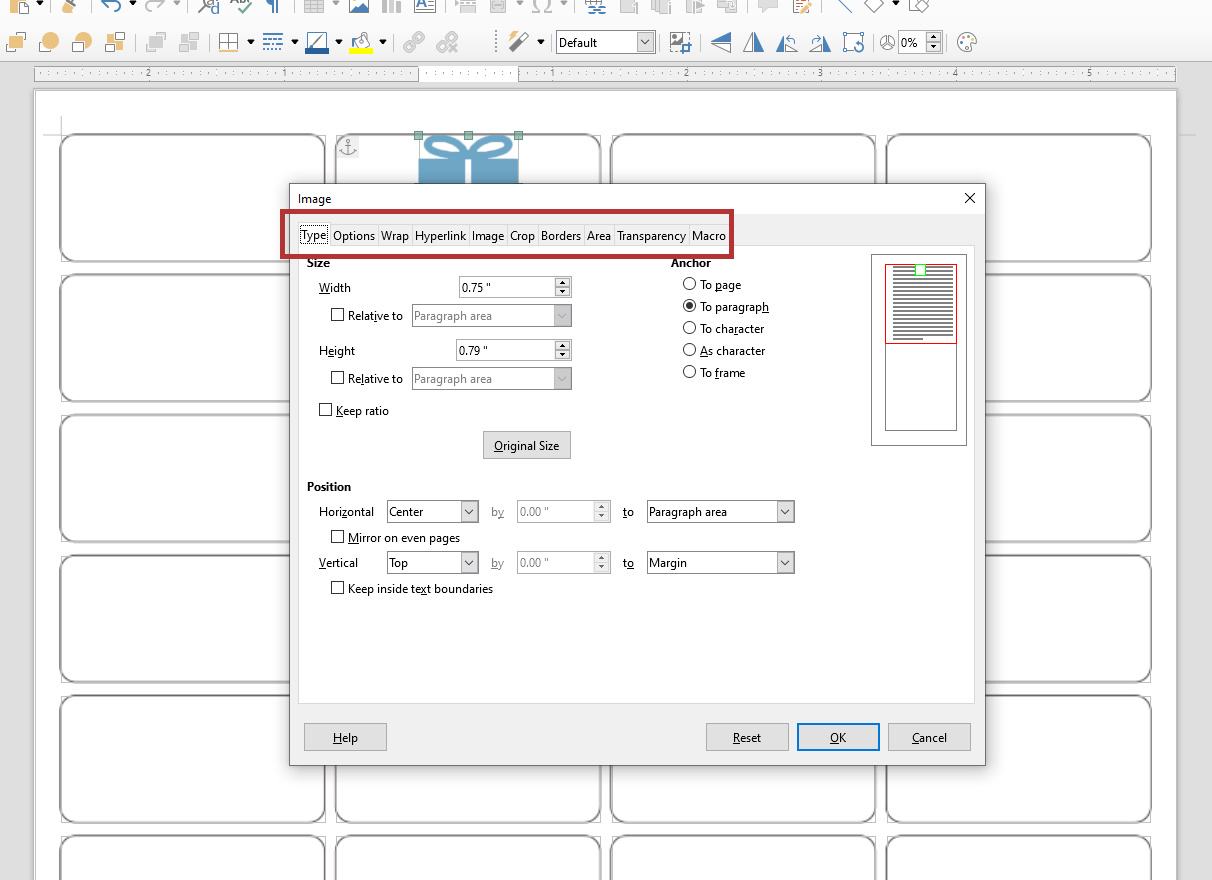Check Mirror on even pages
The image size is (1212, 880).
[338, 536]
